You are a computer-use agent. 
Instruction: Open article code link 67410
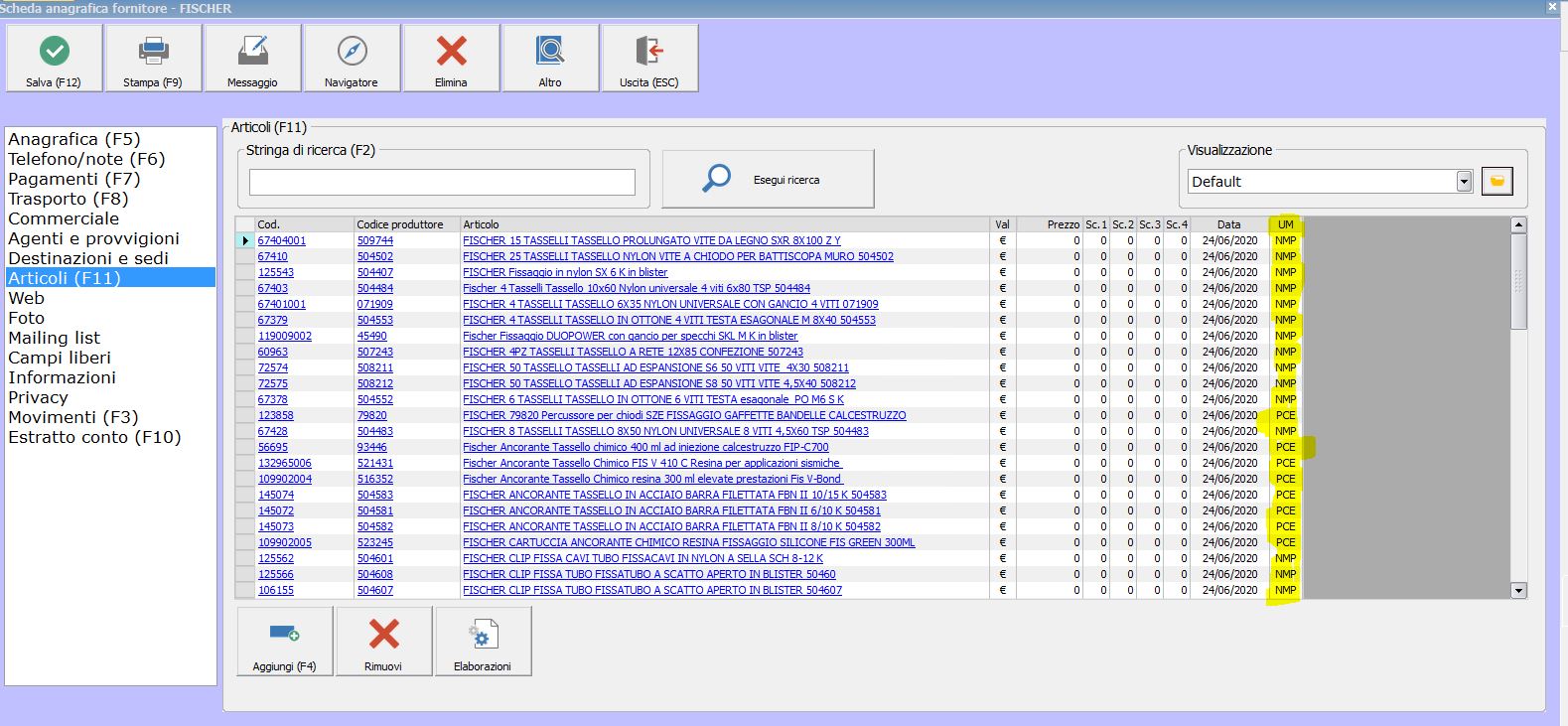(273, 256)
